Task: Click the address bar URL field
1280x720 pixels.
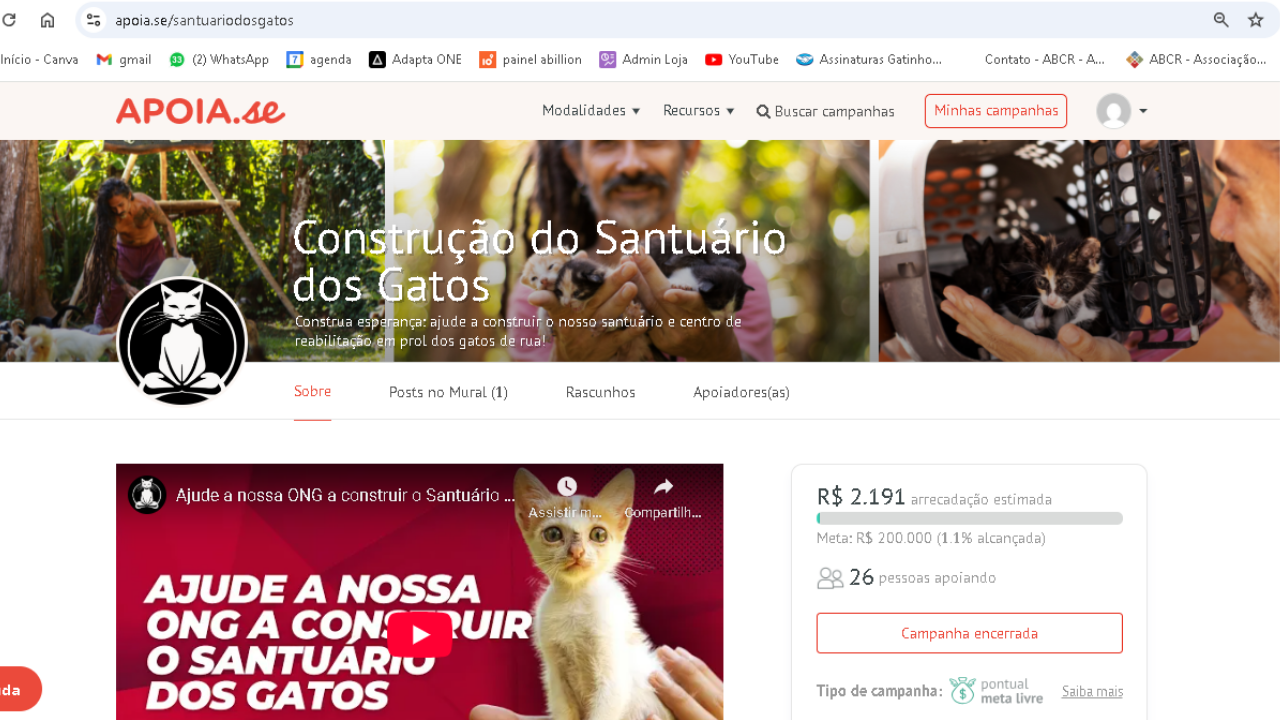Action: coord(640,20)
